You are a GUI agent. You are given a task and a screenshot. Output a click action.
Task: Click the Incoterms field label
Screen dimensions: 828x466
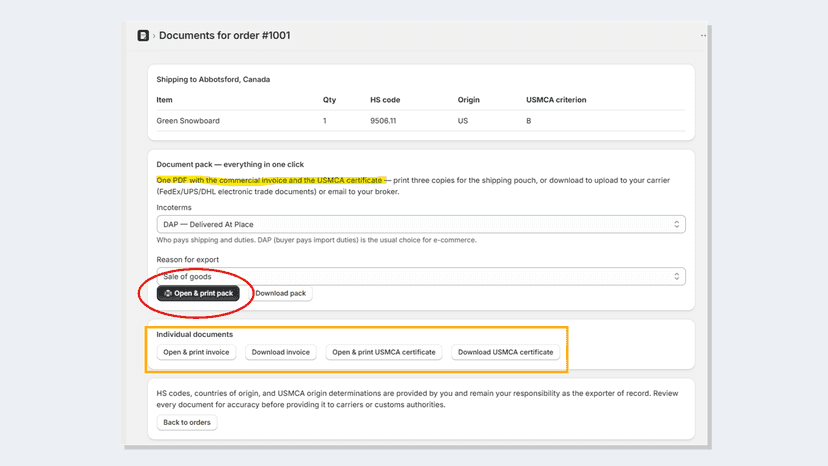174,208
